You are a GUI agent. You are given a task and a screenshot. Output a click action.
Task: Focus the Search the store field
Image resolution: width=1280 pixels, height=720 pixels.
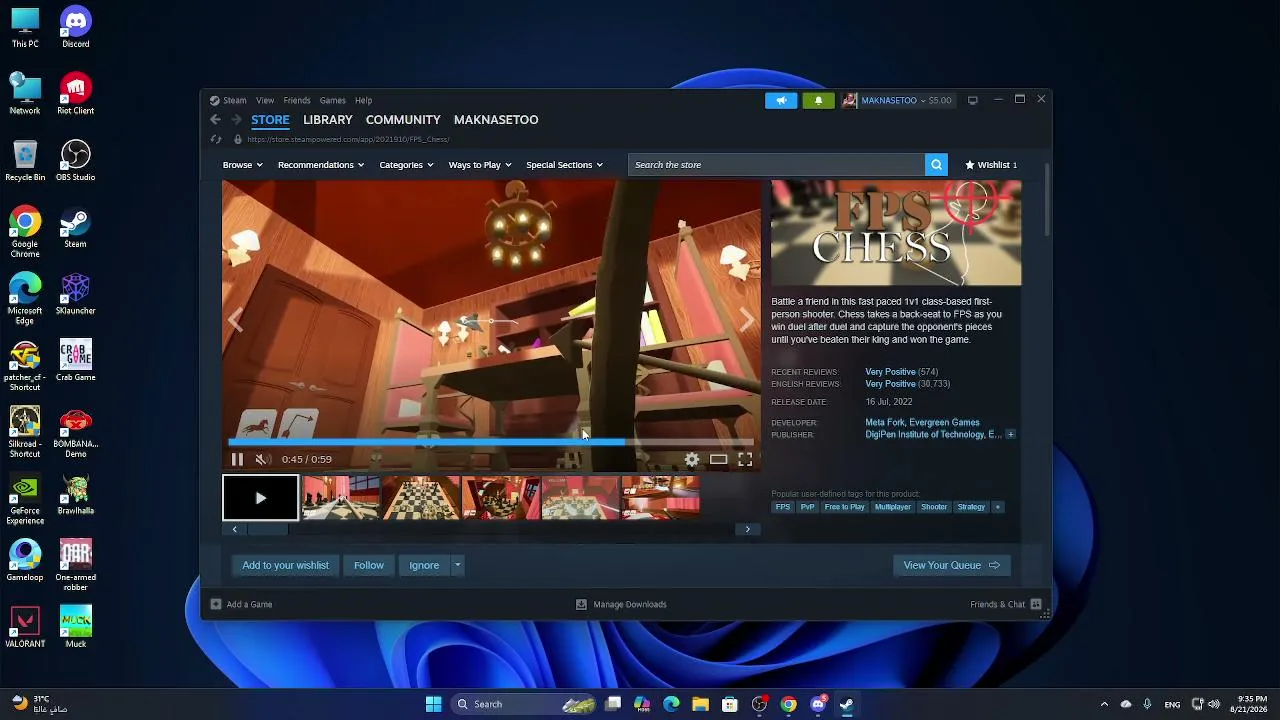[x=776, y=165]
